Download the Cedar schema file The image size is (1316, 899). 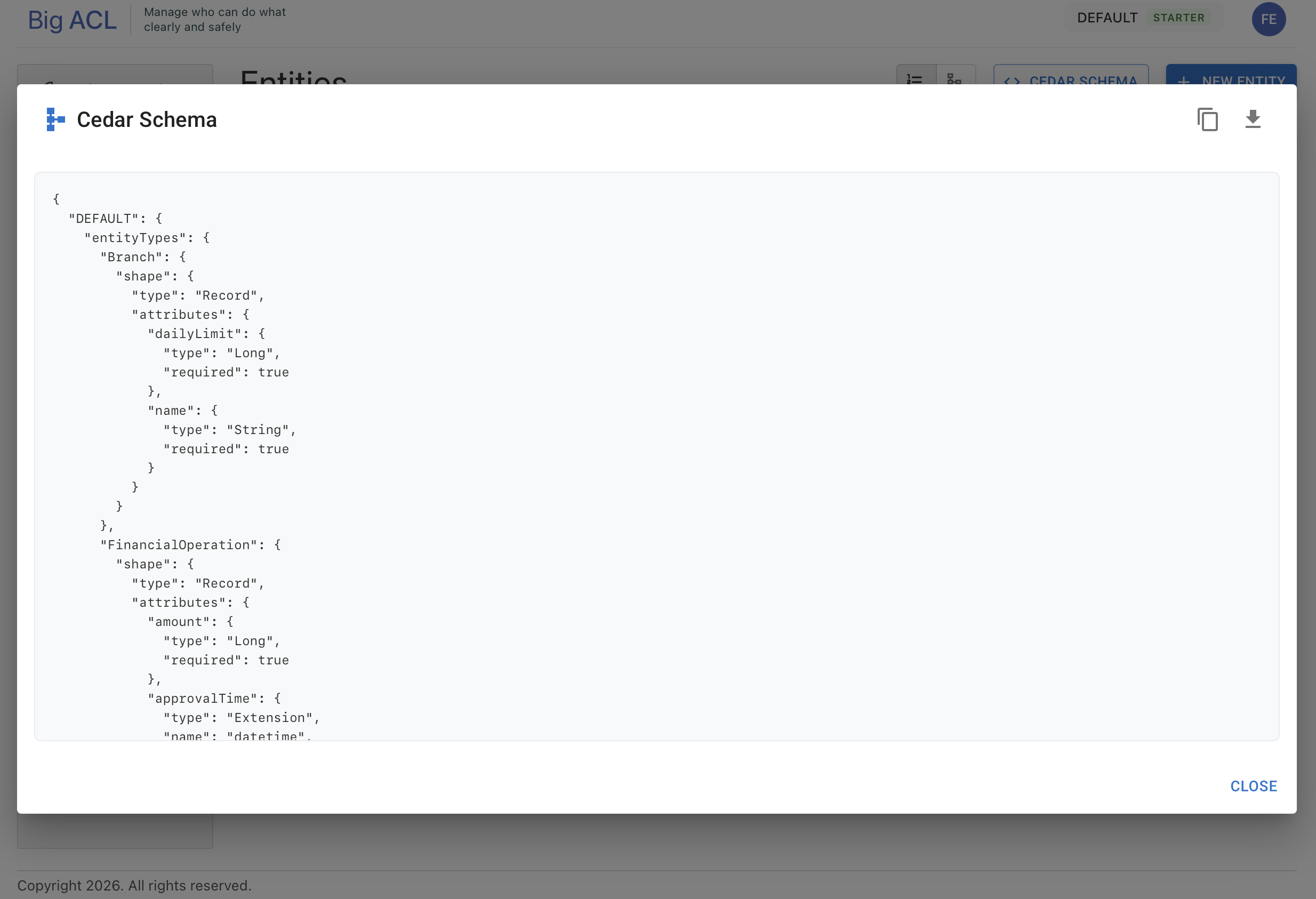[1253, 119]
